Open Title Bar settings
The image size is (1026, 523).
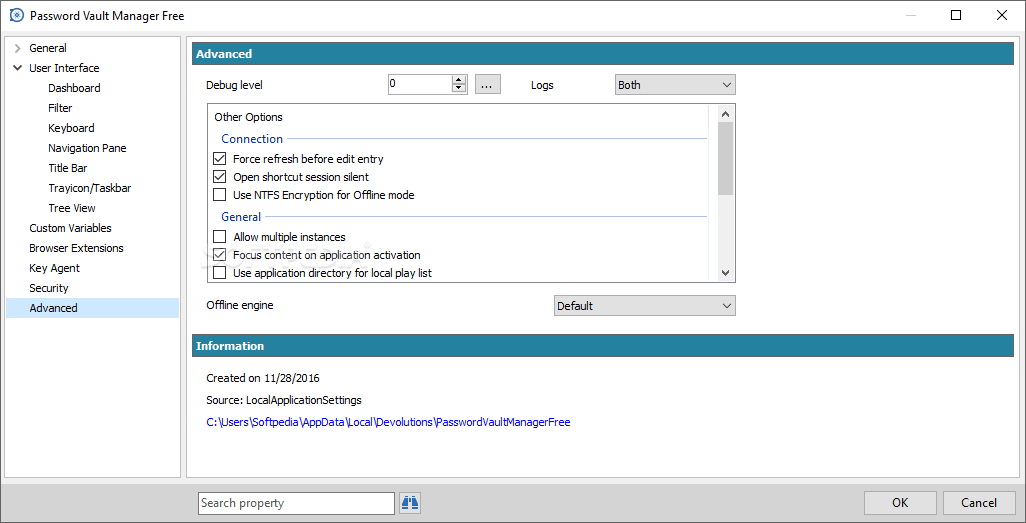67,168
